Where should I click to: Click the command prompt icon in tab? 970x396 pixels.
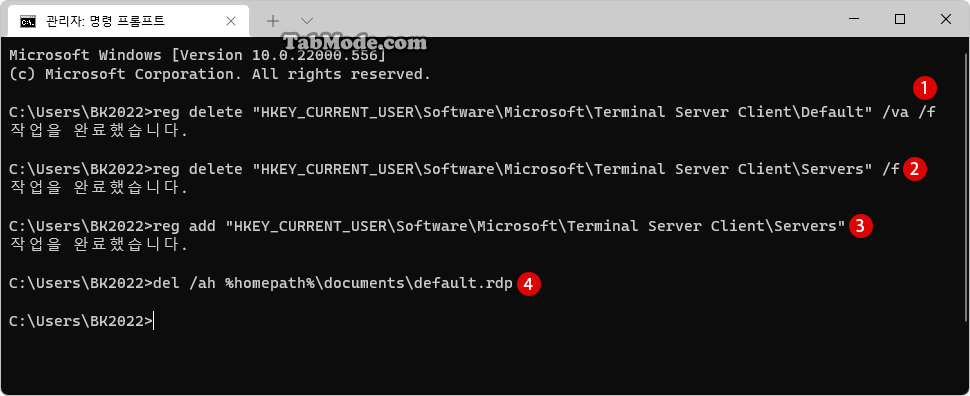(x=27, y=22)
